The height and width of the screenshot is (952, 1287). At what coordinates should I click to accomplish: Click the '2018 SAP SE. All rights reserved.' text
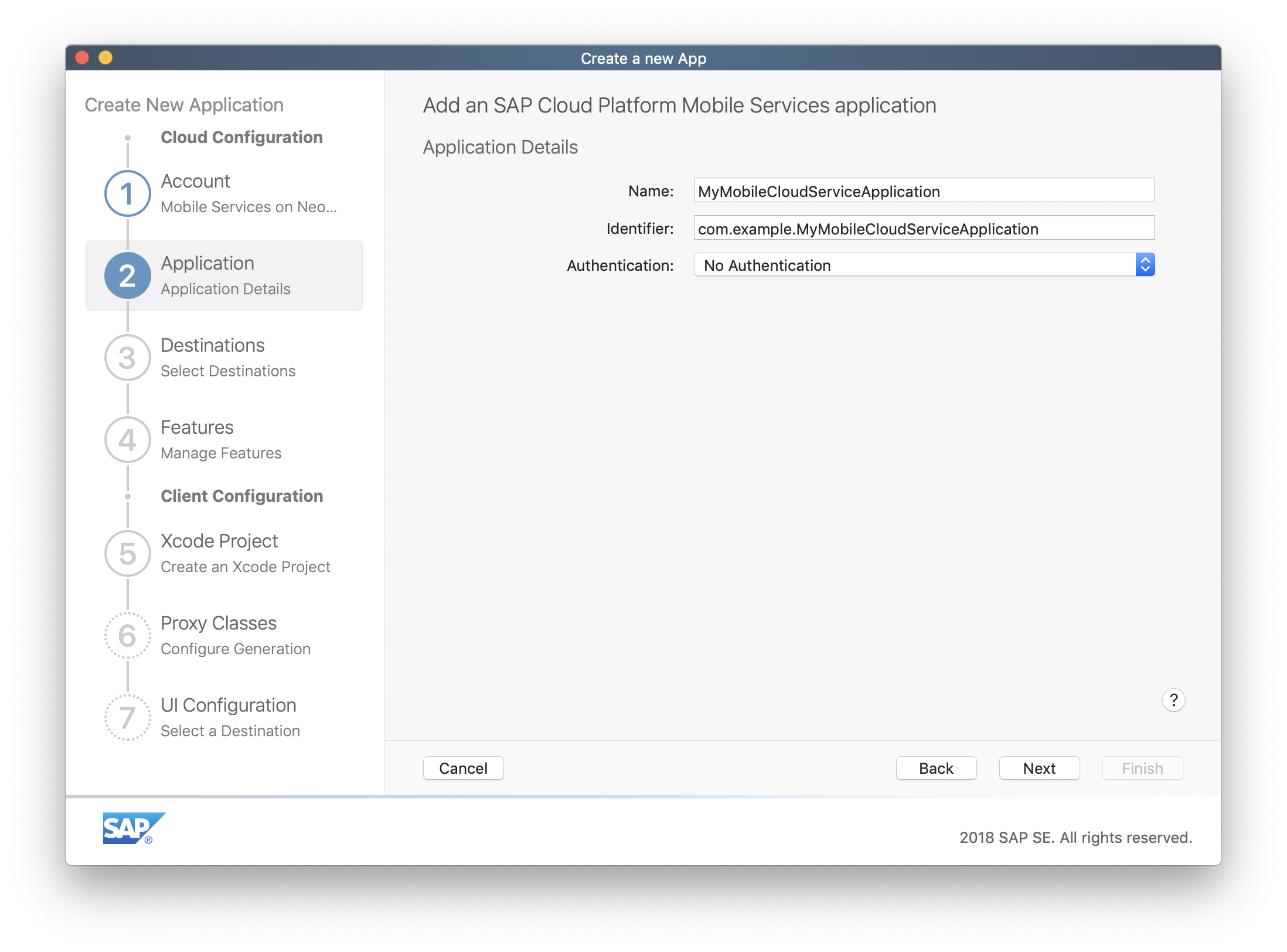click(x=1075, y=837)
